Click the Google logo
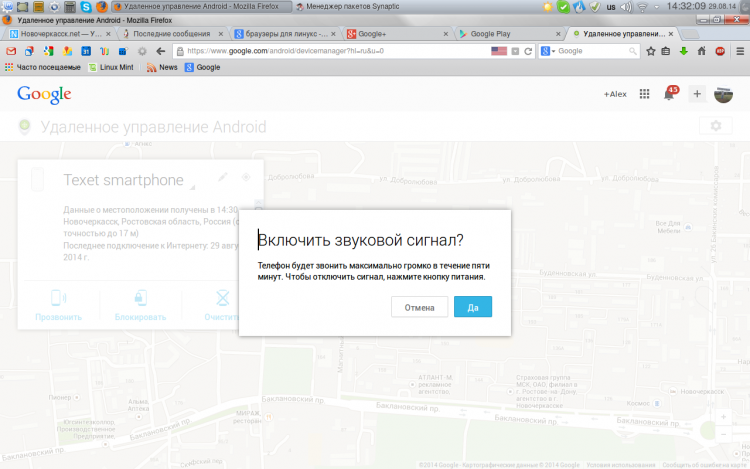This screenshot has height=469, width=750. click(44, 95)
